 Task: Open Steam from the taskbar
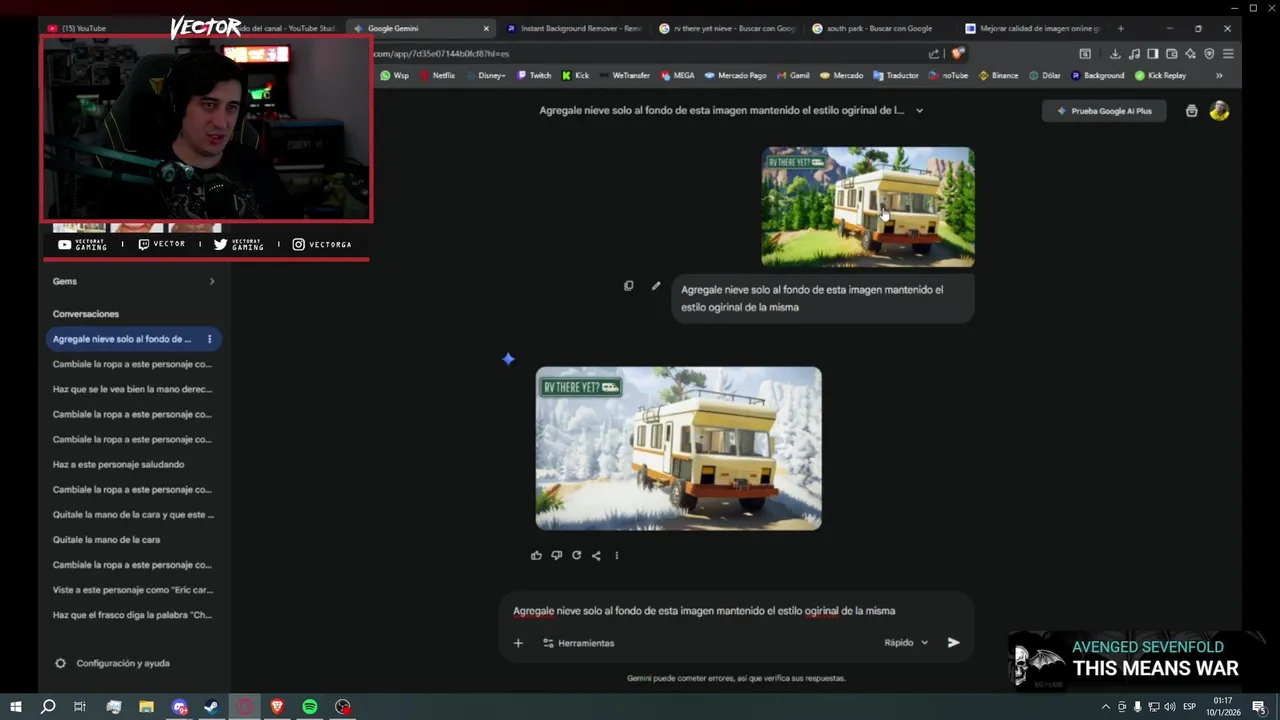(x=211, y=707)
